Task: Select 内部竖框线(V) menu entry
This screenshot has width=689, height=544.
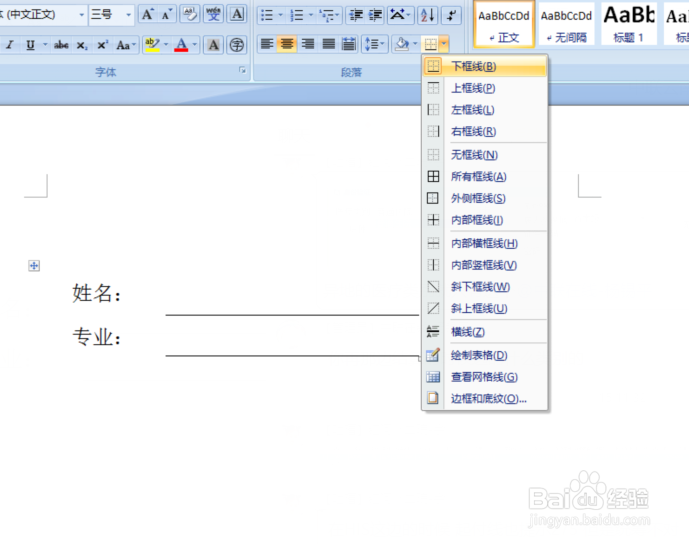Action: [x=485, y=265]
